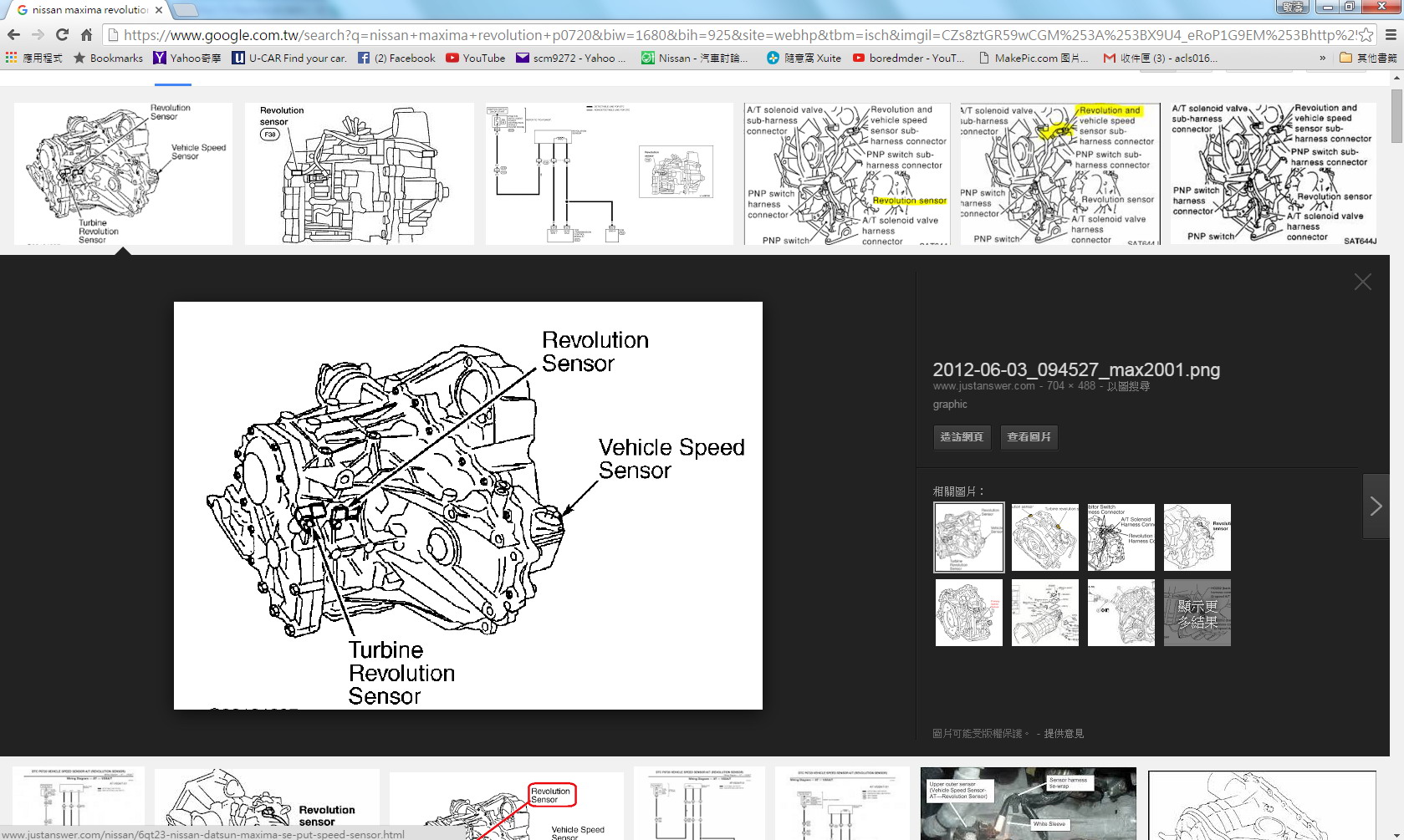The image size is (1404, 840).
Task: Select first related image in second row
Action: pyautogui.click(x=969, y=613)
